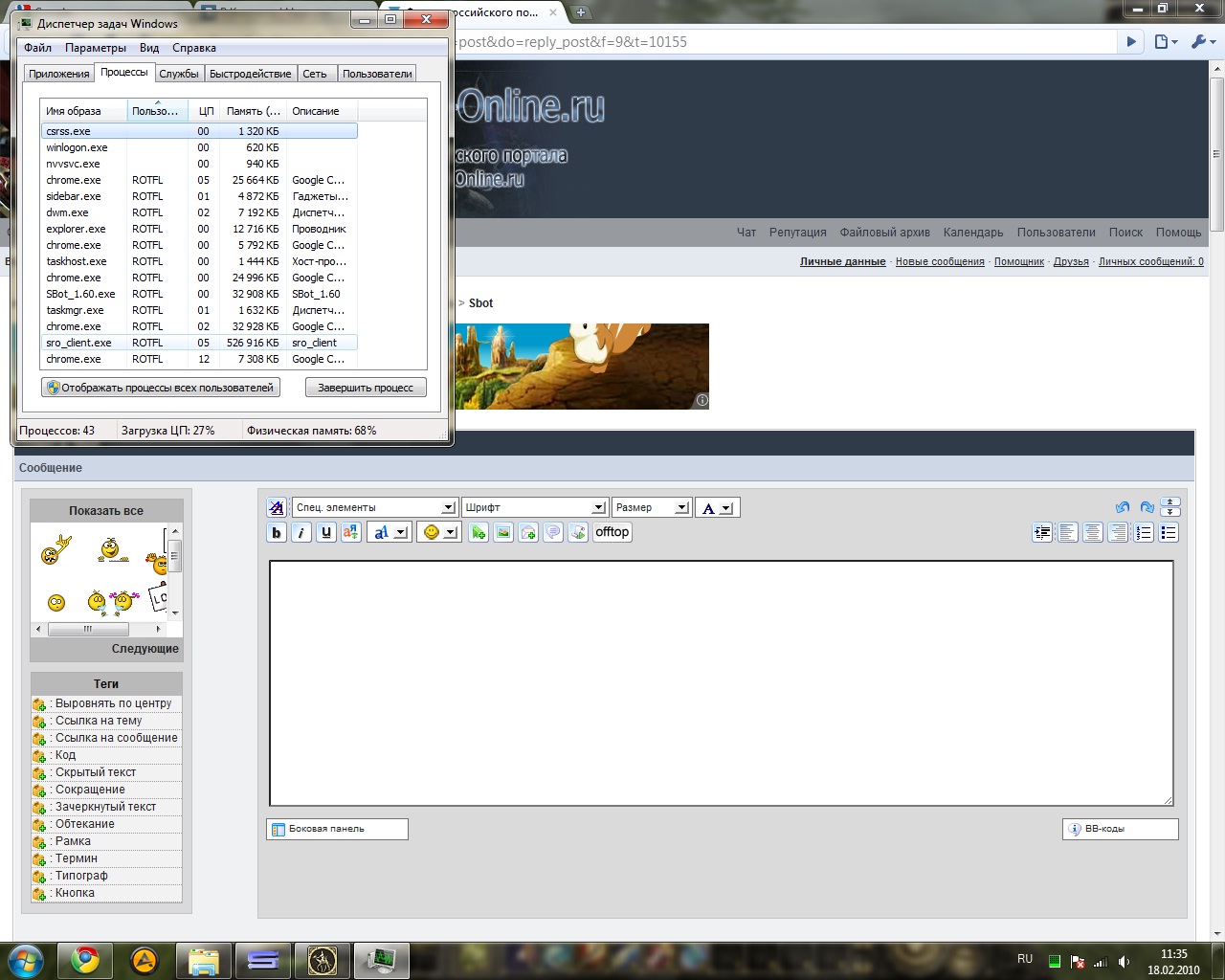Open the text color A dropdown
This screenshot has width=1225, height=980.
[718, 507]
